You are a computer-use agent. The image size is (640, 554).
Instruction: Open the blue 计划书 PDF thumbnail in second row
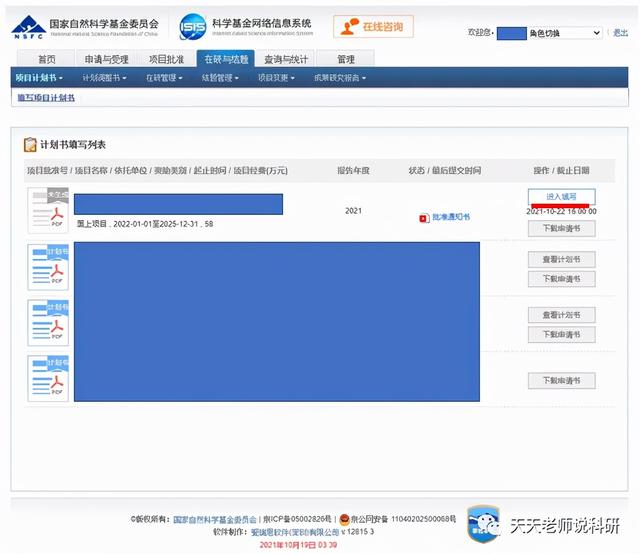(x=48, y=267)
